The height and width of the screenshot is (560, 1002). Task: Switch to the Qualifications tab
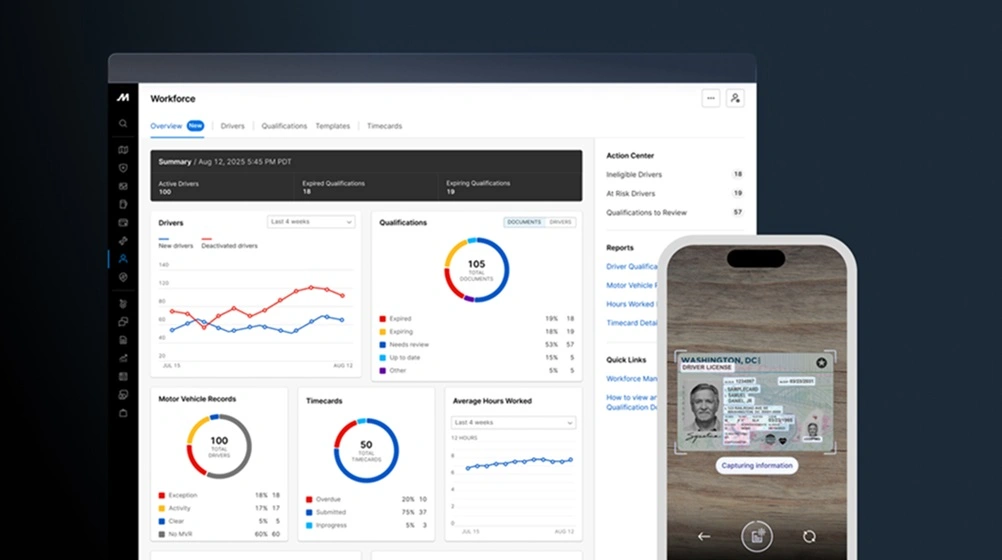[284, 126]
